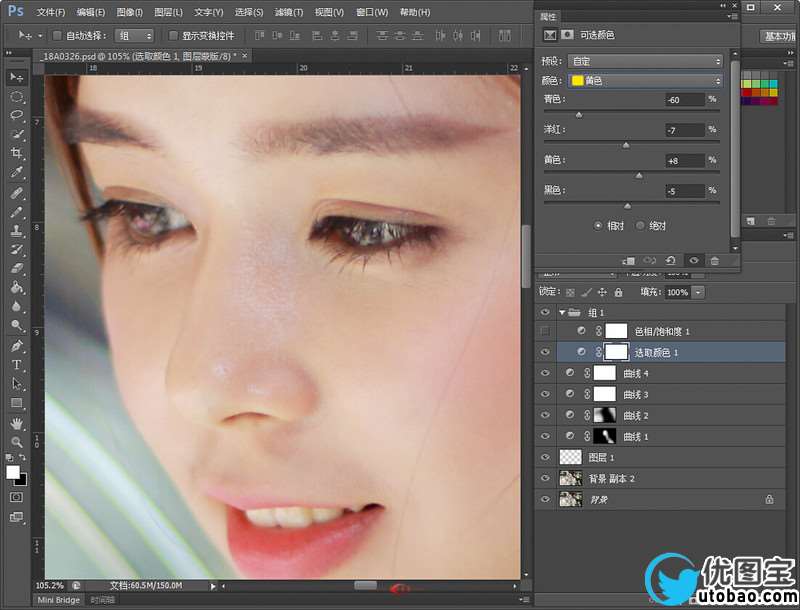The image size is (800, 610).
Task: Select the Path Selection tool
Action: (16, 384)
